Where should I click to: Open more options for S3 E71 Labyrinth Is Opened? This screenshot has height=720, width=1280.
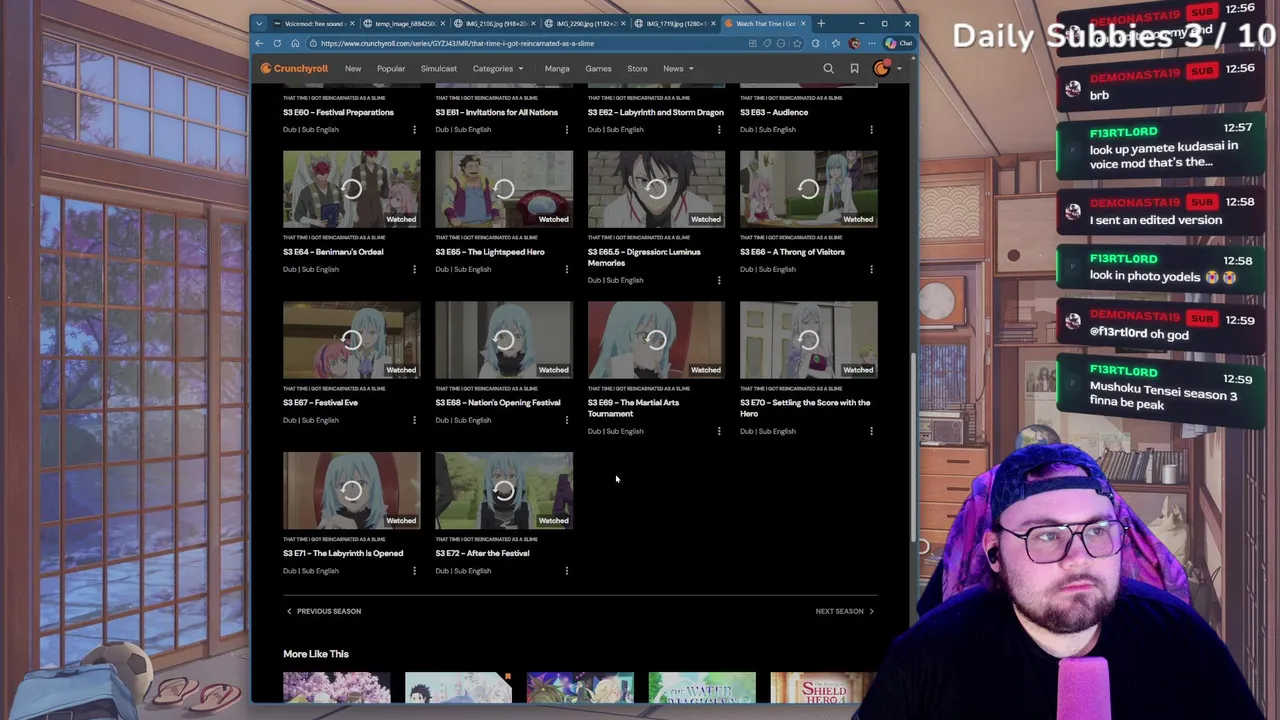tap(414, 571)
